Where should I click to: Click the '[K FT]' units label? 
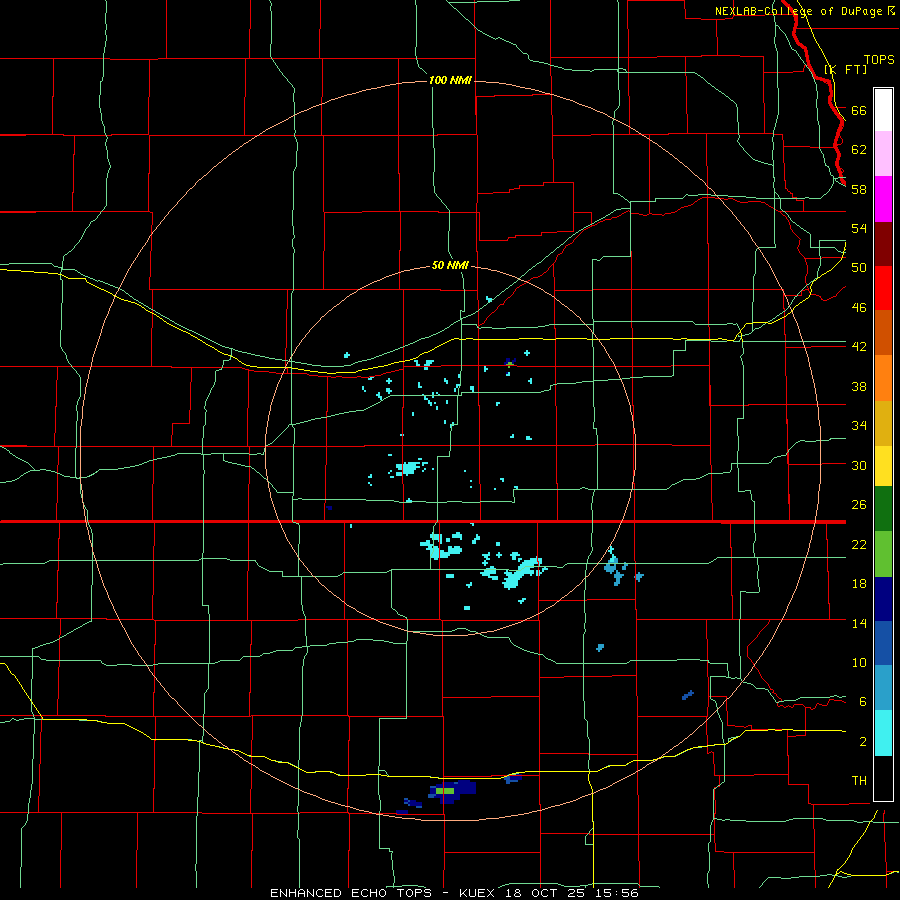pos(845,69)
